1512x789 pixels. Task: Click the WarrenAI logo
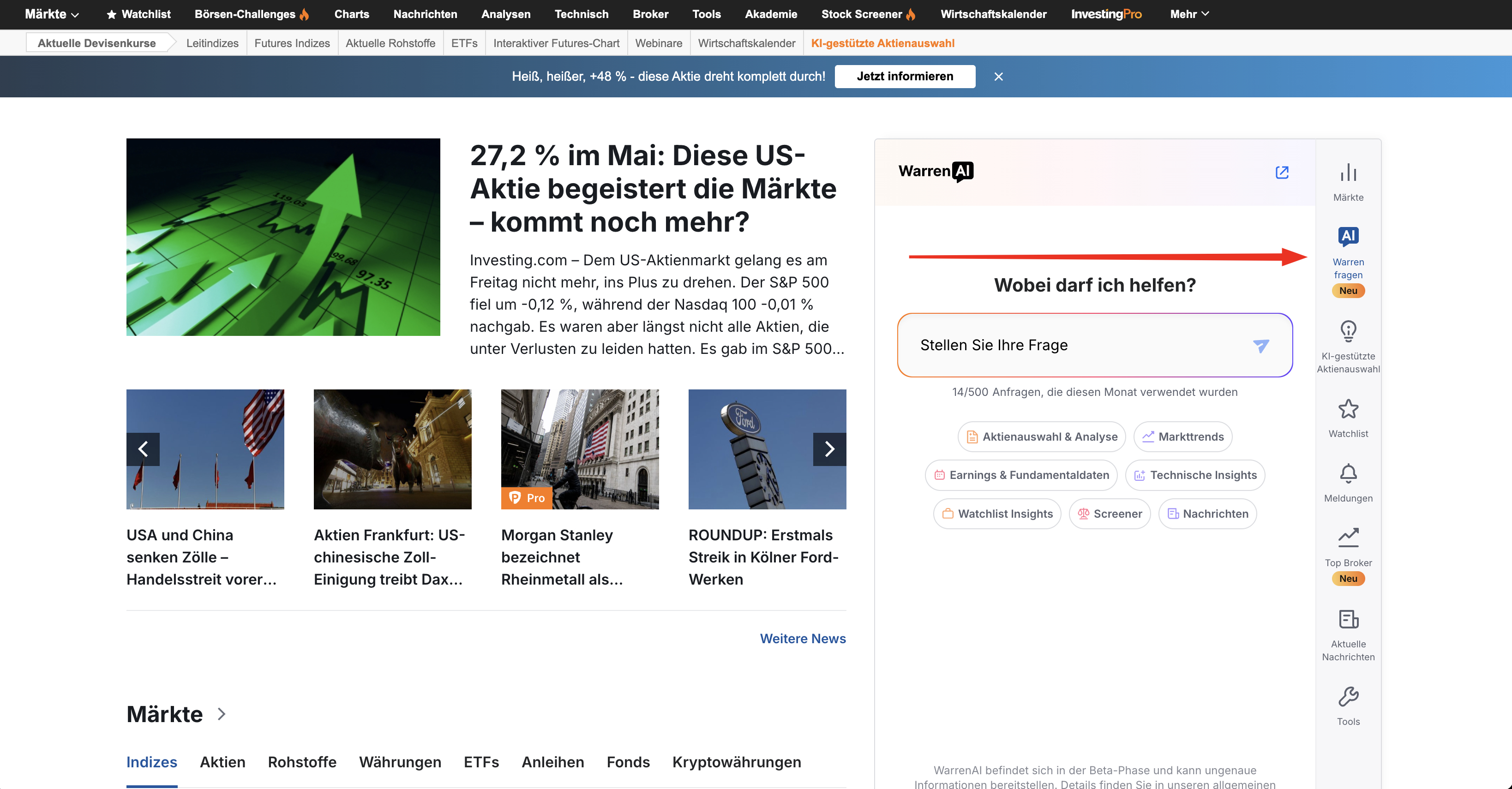[x=936, y=171]
